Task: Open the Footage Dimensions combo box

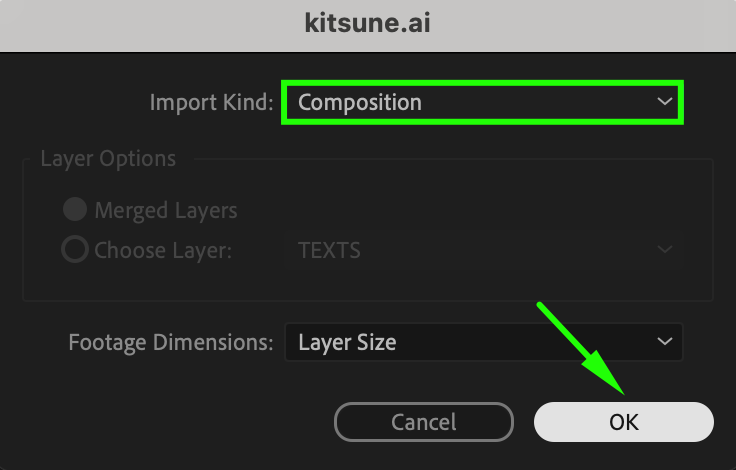Action: 484,342
